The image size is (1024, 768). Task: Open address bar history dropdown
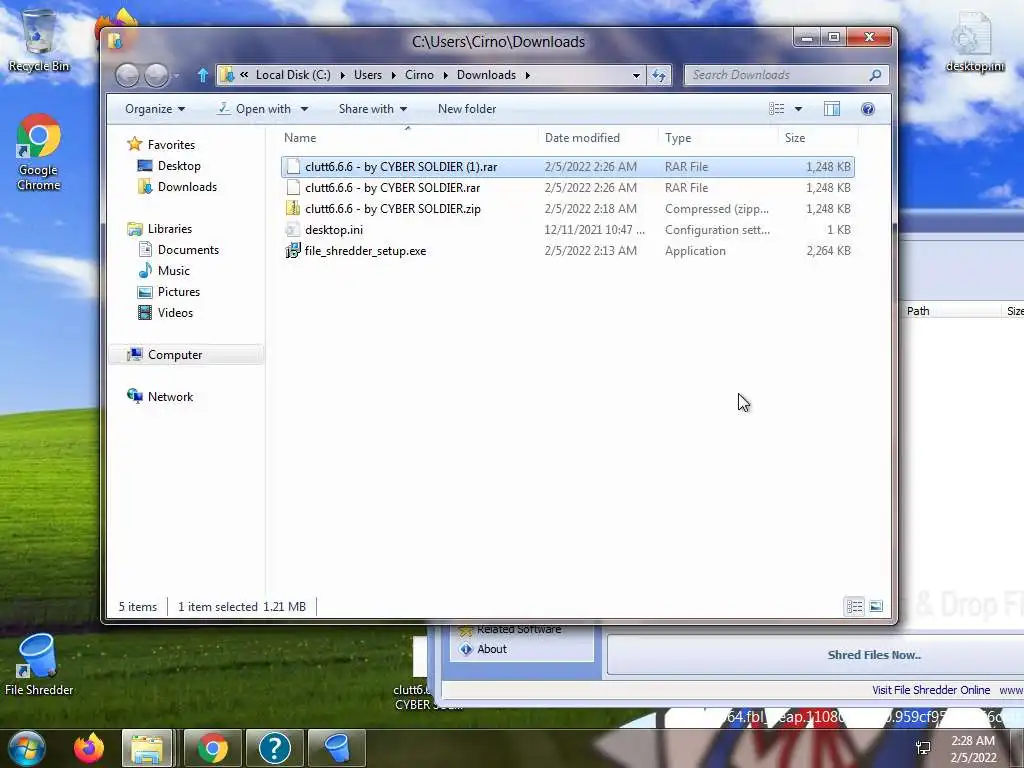click(636, 75)
